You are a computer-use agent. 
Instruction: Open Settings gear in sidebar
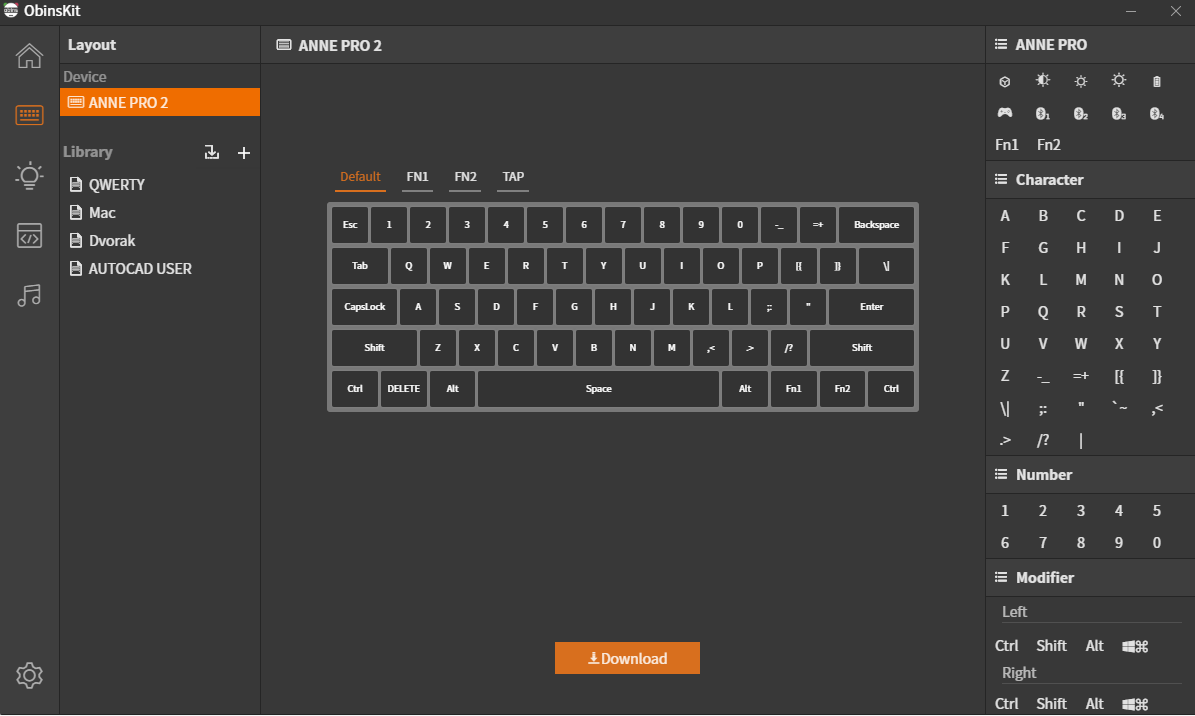tap(29, 675)
